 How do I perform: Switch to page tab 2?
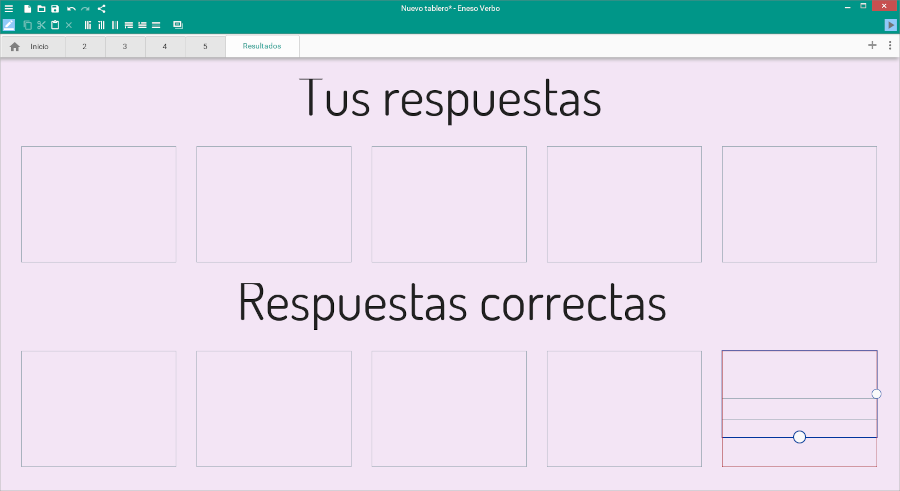pyautogui.click(x=85, y=47)
